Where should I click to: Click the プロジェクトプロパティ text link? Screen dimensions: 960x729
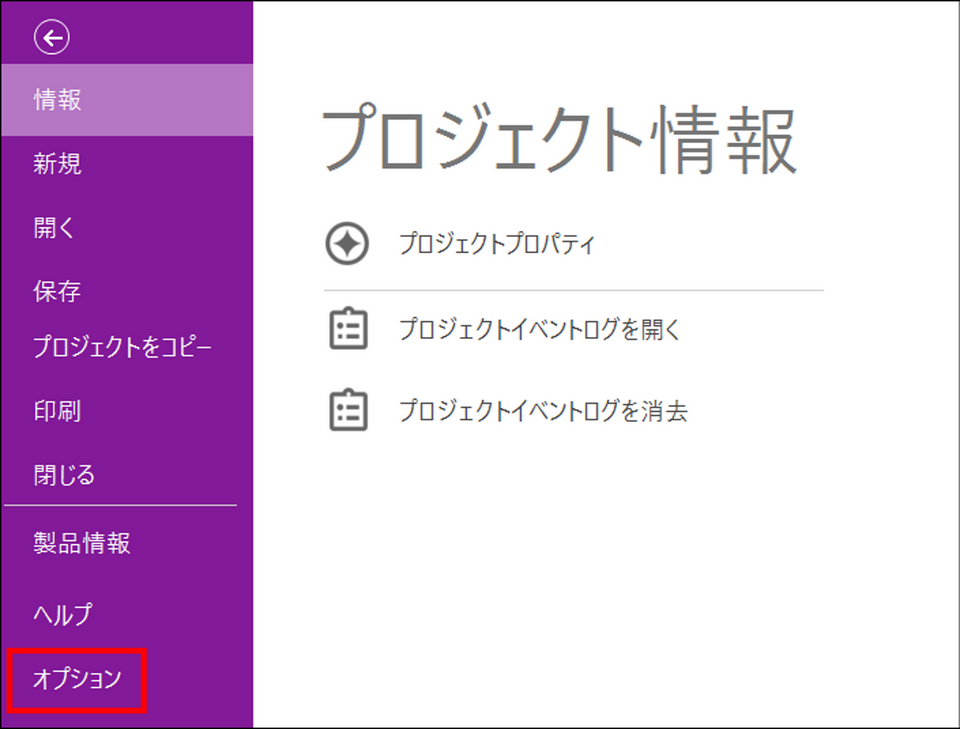496,243
